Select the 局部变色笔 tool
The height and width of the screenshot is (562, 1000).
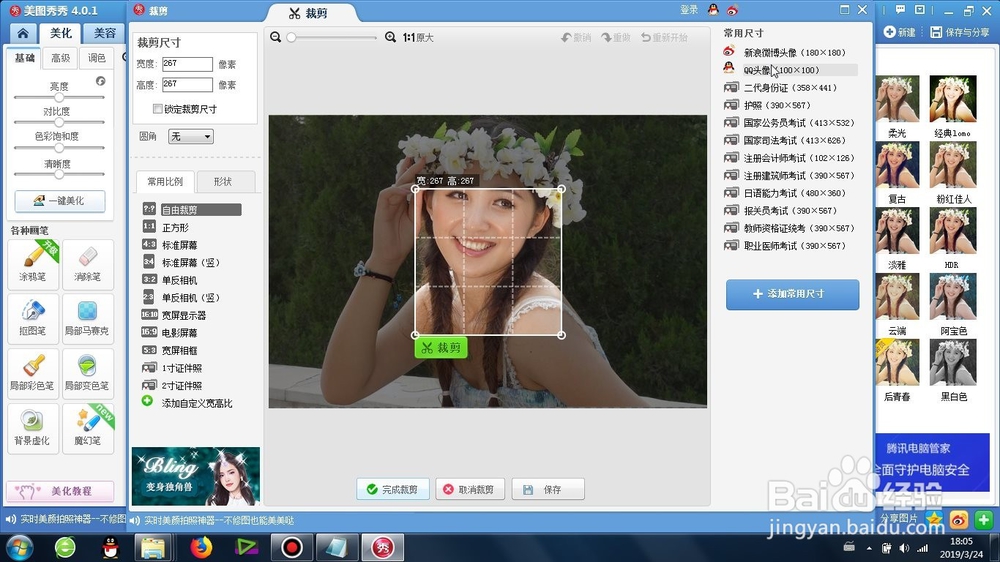coord(87,374)
